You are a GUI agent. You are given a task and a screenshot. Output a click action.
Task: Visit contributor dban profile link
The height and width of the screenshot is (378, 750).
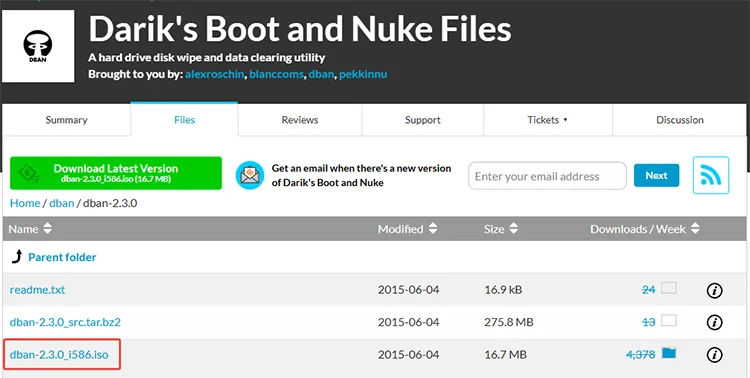tap(321, 75)
